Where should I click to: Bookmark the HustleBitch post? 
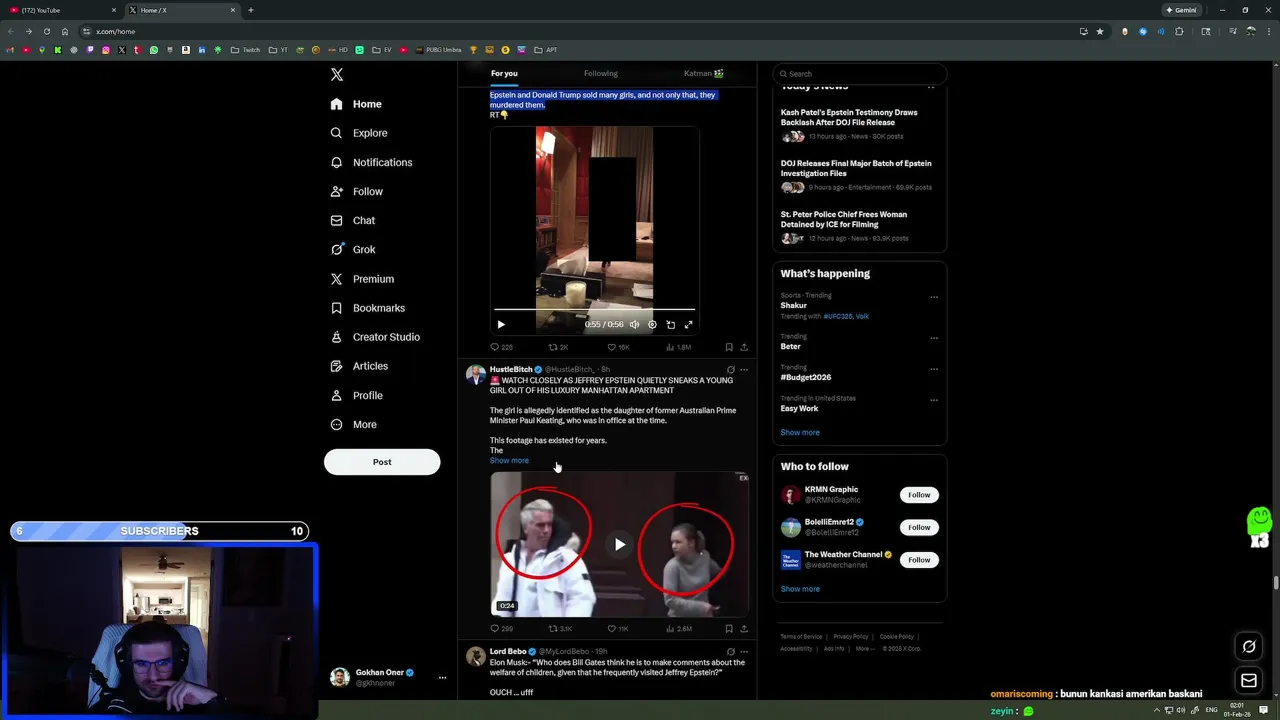(x=729, y=629)
